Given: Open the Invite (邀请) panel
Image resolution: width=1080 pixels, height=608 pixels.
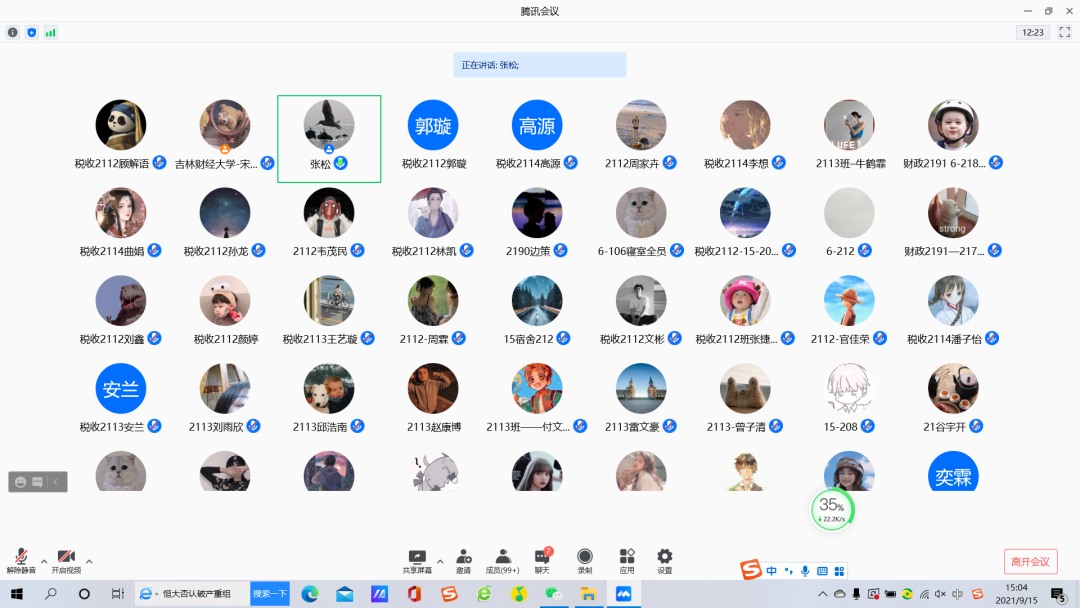Looking at the screenshot, I should [x=464, y=560].
